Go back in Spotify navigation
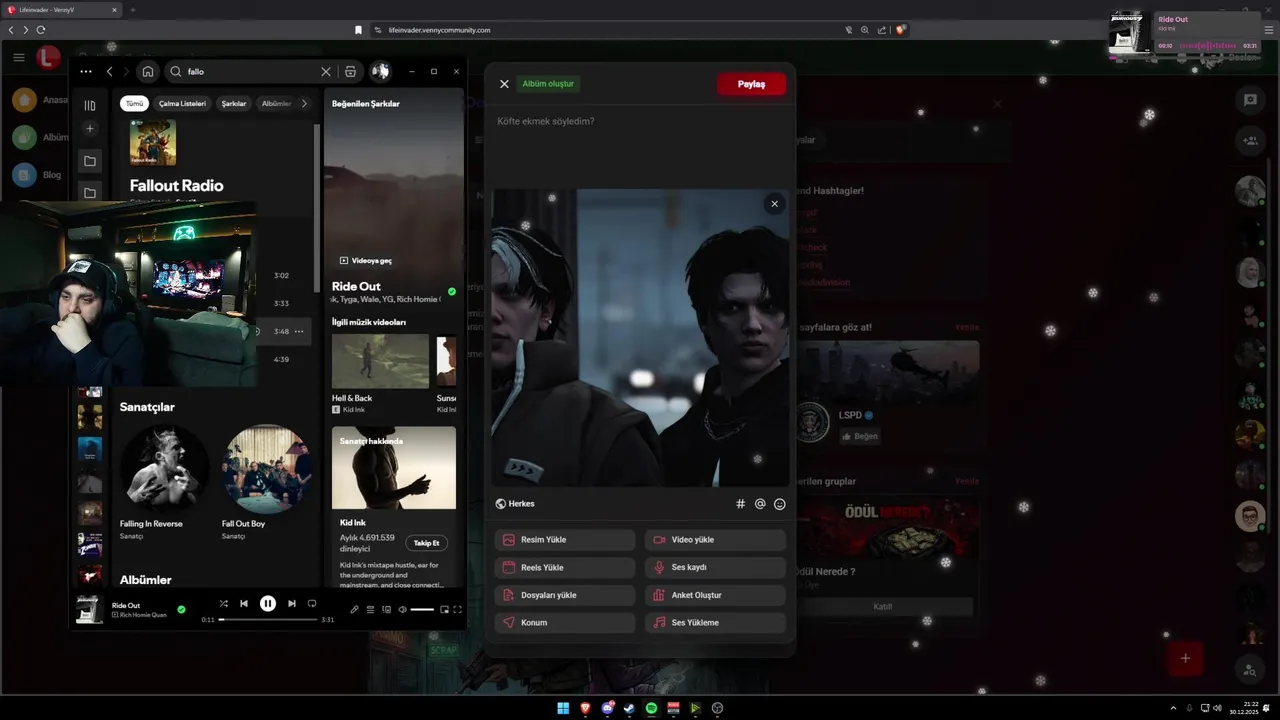The height and width of the screenshot is (720, 1280). [x=110, y=72]
